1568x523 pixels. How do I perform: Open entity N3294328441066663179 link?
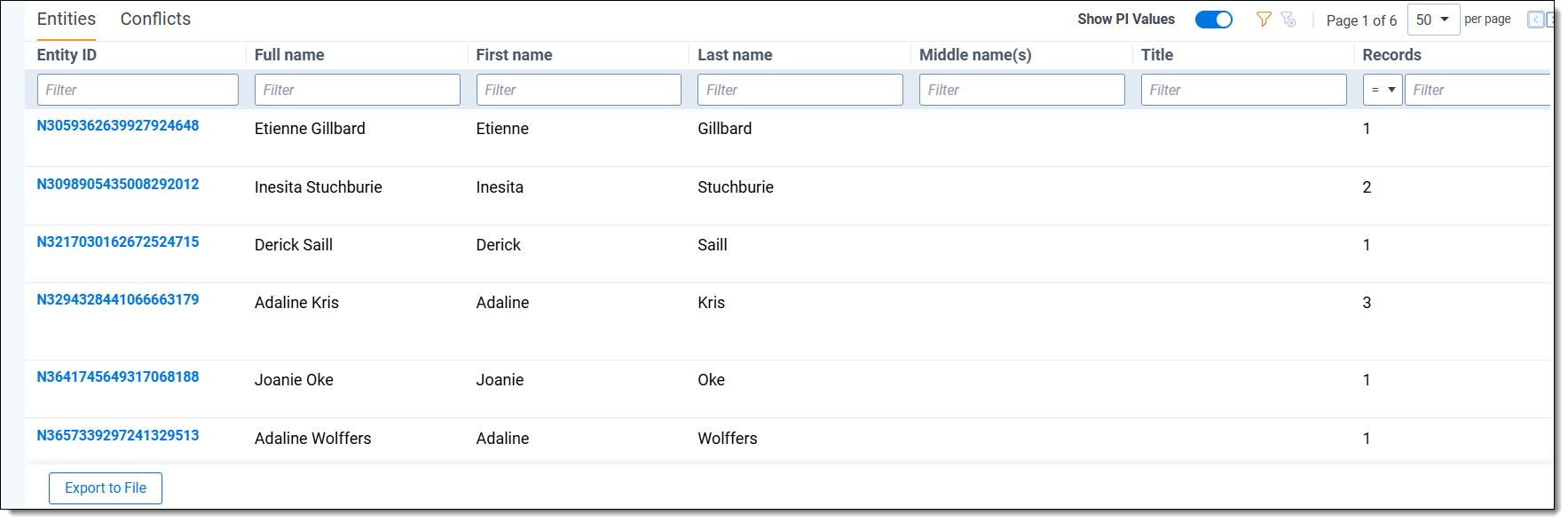pyautogui.click(x=118, y=299)
